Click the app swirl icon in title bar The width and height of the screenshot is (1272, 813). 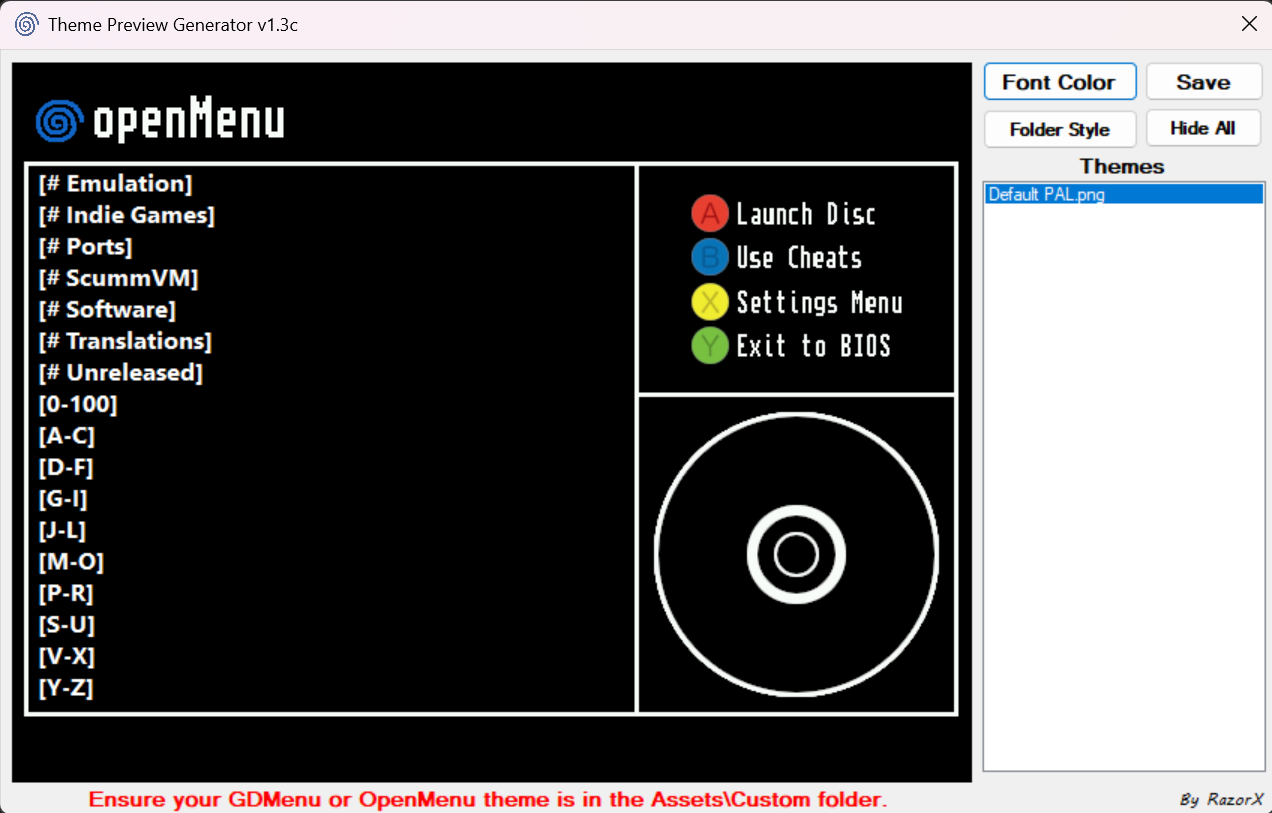[x=26, y=24]
